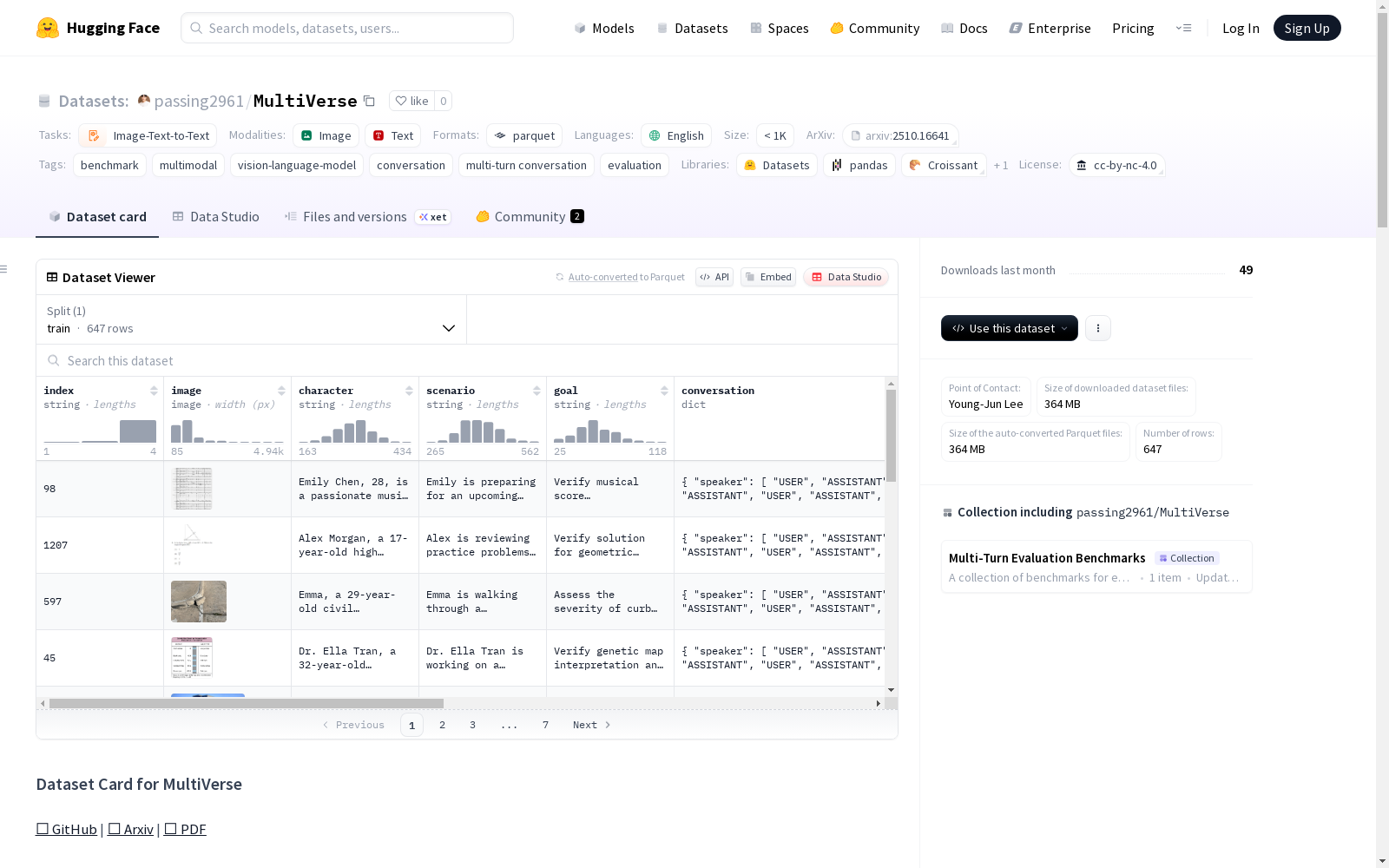Click the Hugging Face logo icon
Image resolution: width=1389 pixels, height=868 pixels.
(x=48, y=28)
